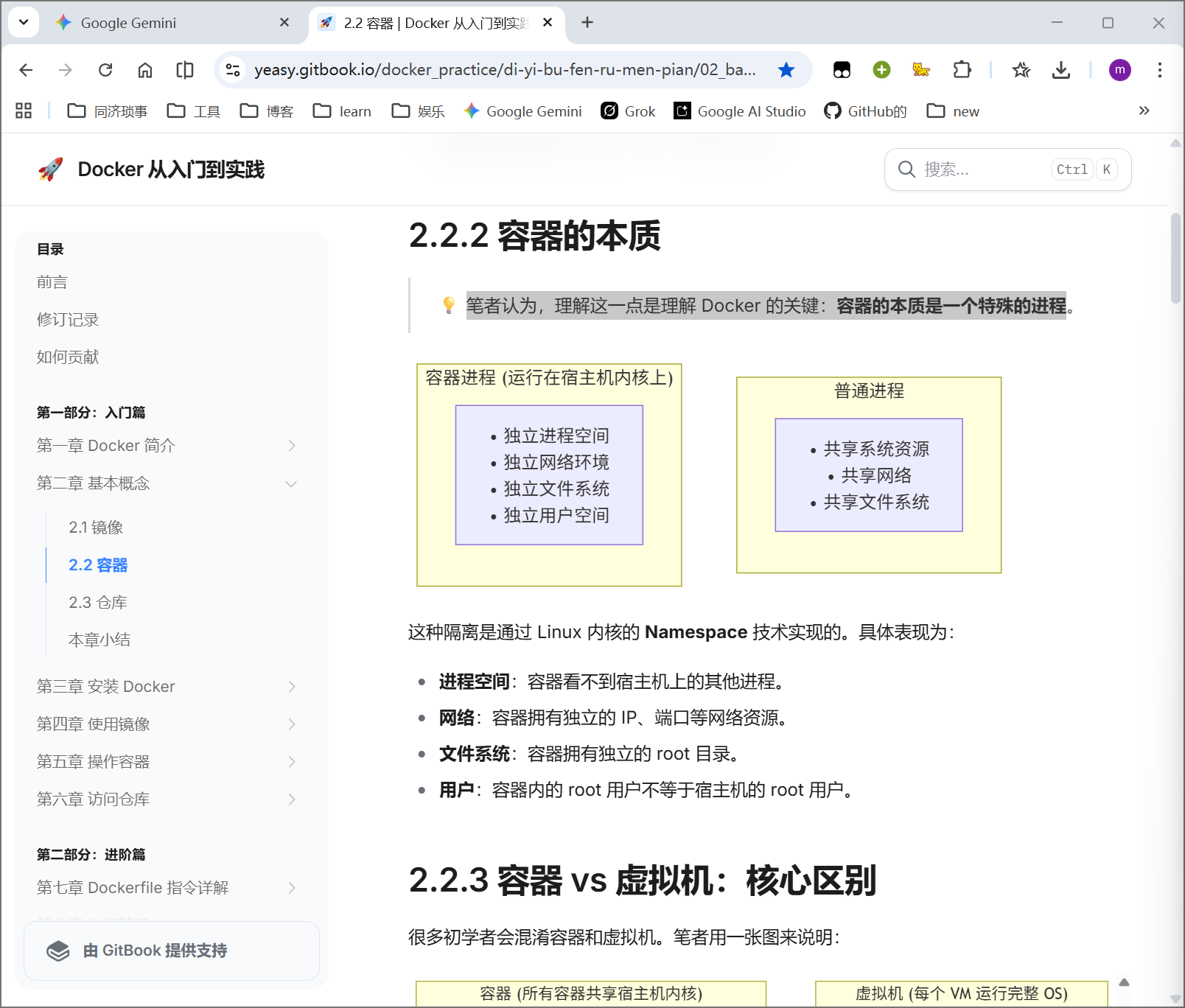This screenshot has width=1185, height=1008.
Task: Click inside the 搜索 input field
Action: tap(973, 169)
